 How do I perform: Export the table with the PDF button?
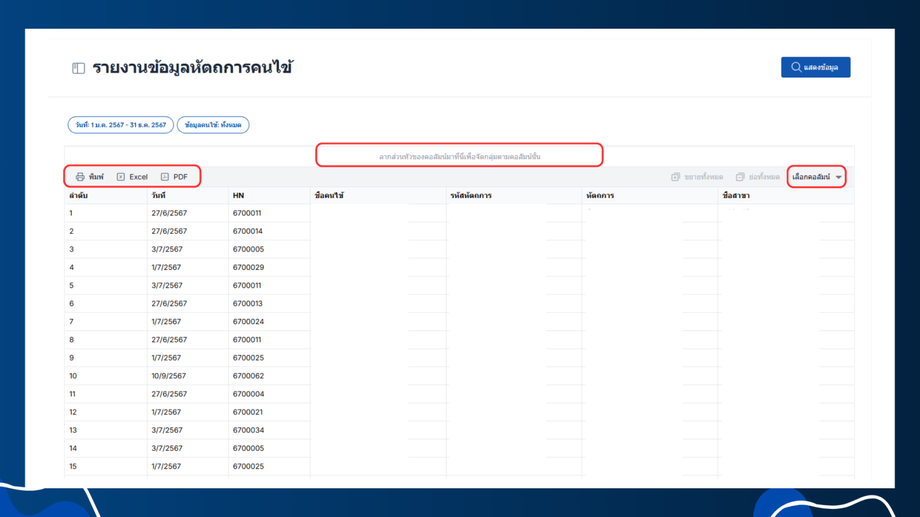point(174,177)
